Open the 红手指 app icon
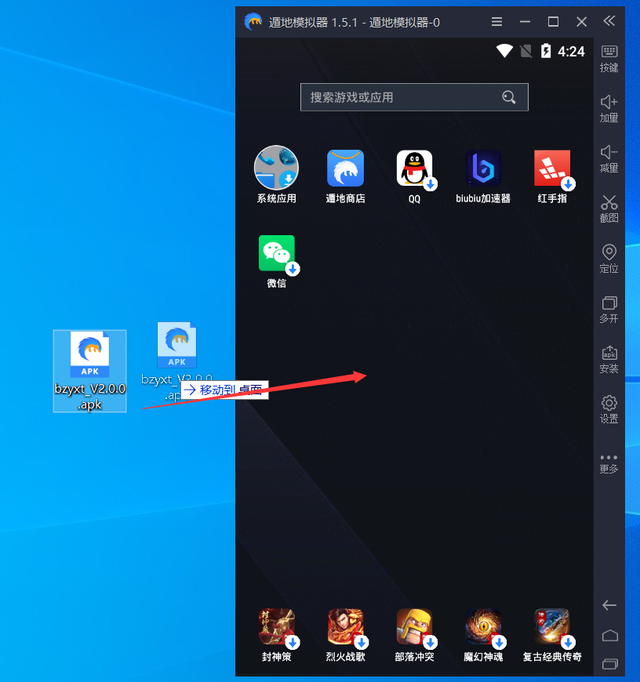The image size is (640, 682). pos(552,168)
